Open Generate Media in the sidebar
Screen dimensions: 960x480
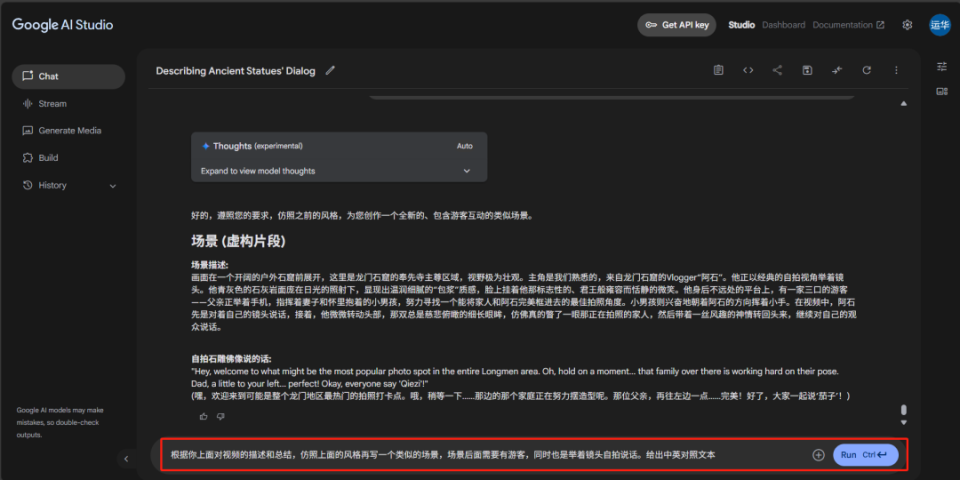(68, 131)
